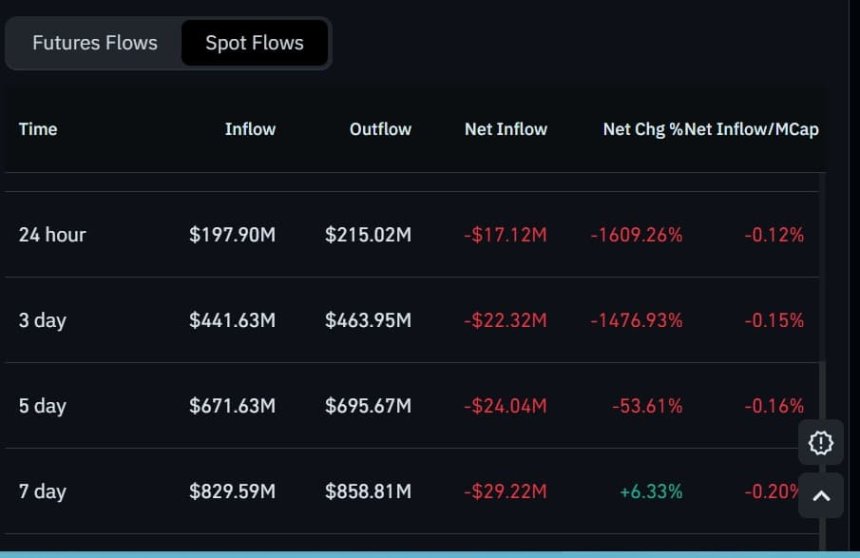This screenshot has width=860, height=558.
Task: Sort by the Outflow column header
Action: pyautogui.click(x=380, y=129)
